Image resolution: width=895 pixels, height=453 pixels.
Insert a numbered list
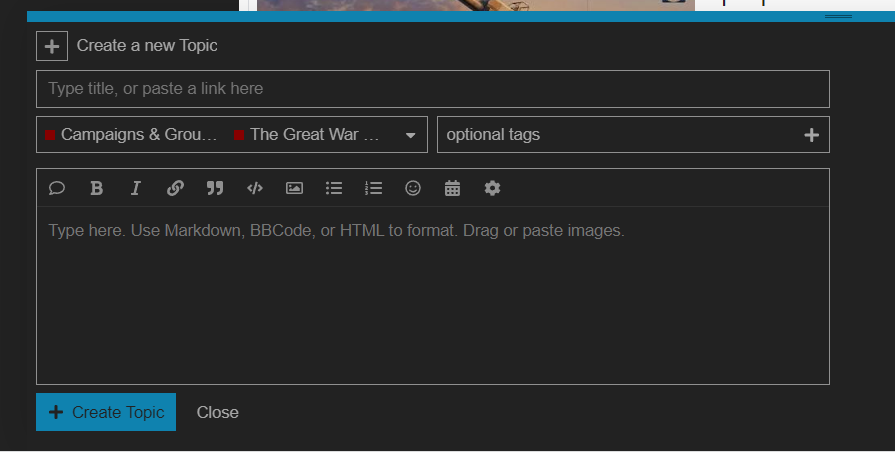pos(373,188)
